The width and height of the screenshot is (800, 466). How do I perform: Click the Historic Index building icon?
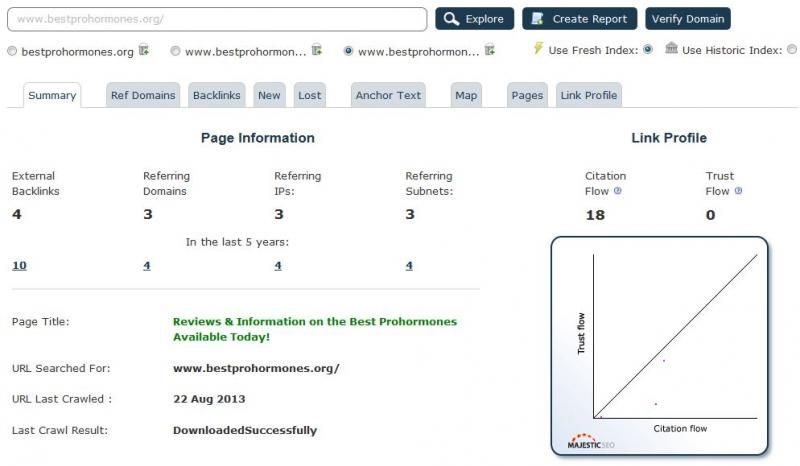[671, 48]
